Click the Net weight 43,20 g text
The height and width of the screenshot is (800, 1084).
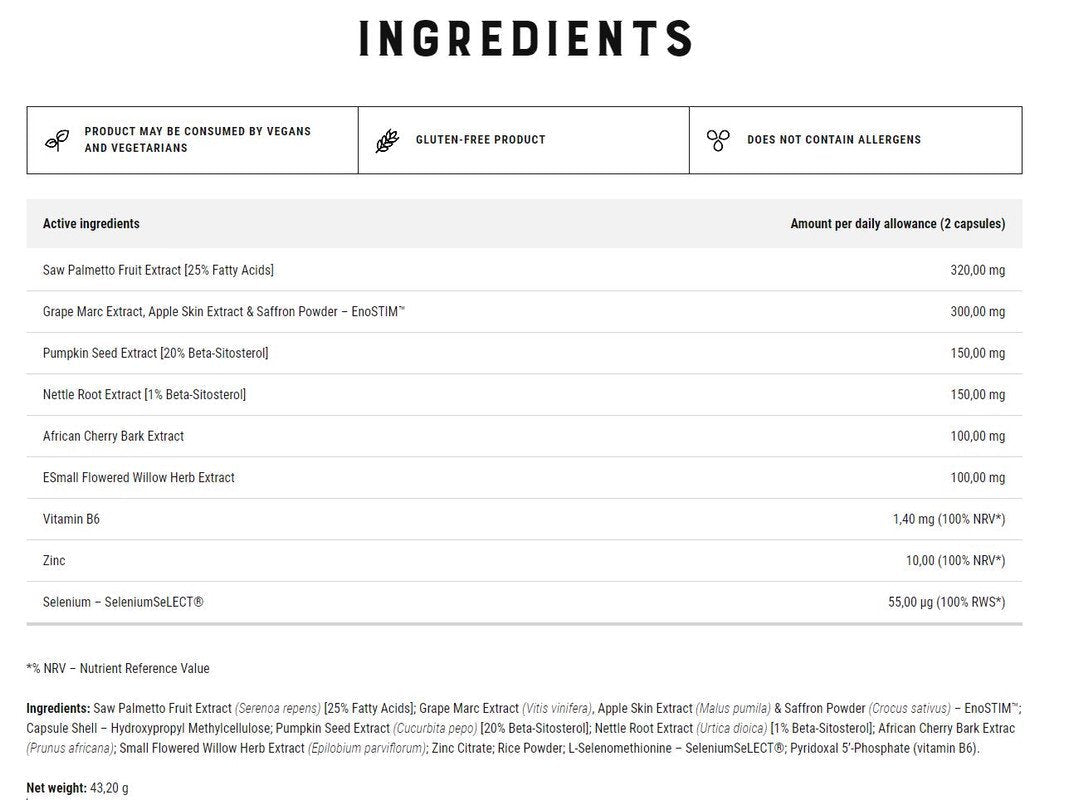[77, 789]
